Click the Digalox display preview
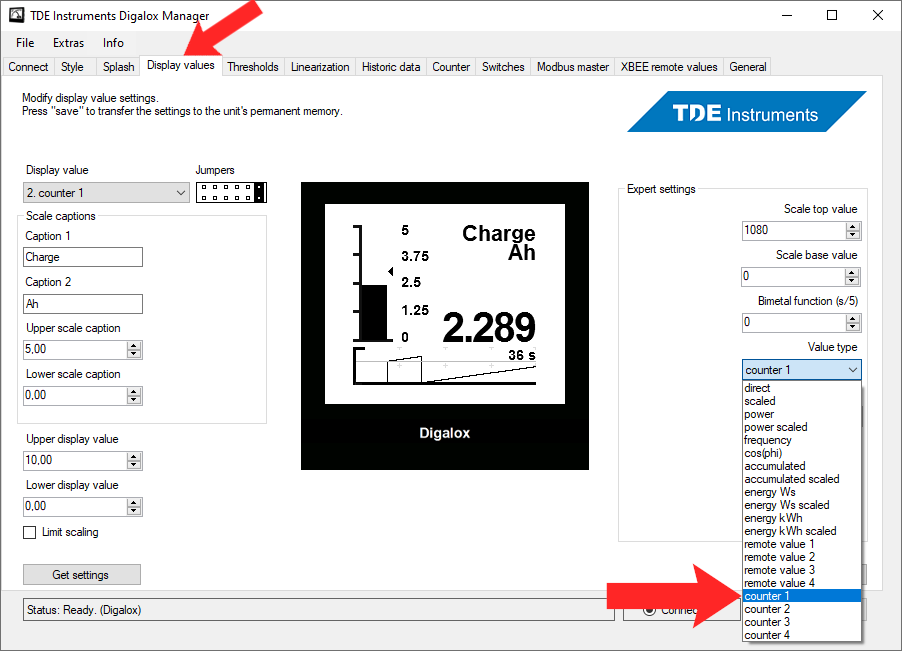Viewport: 902px width, 651px height. [445, 326]
